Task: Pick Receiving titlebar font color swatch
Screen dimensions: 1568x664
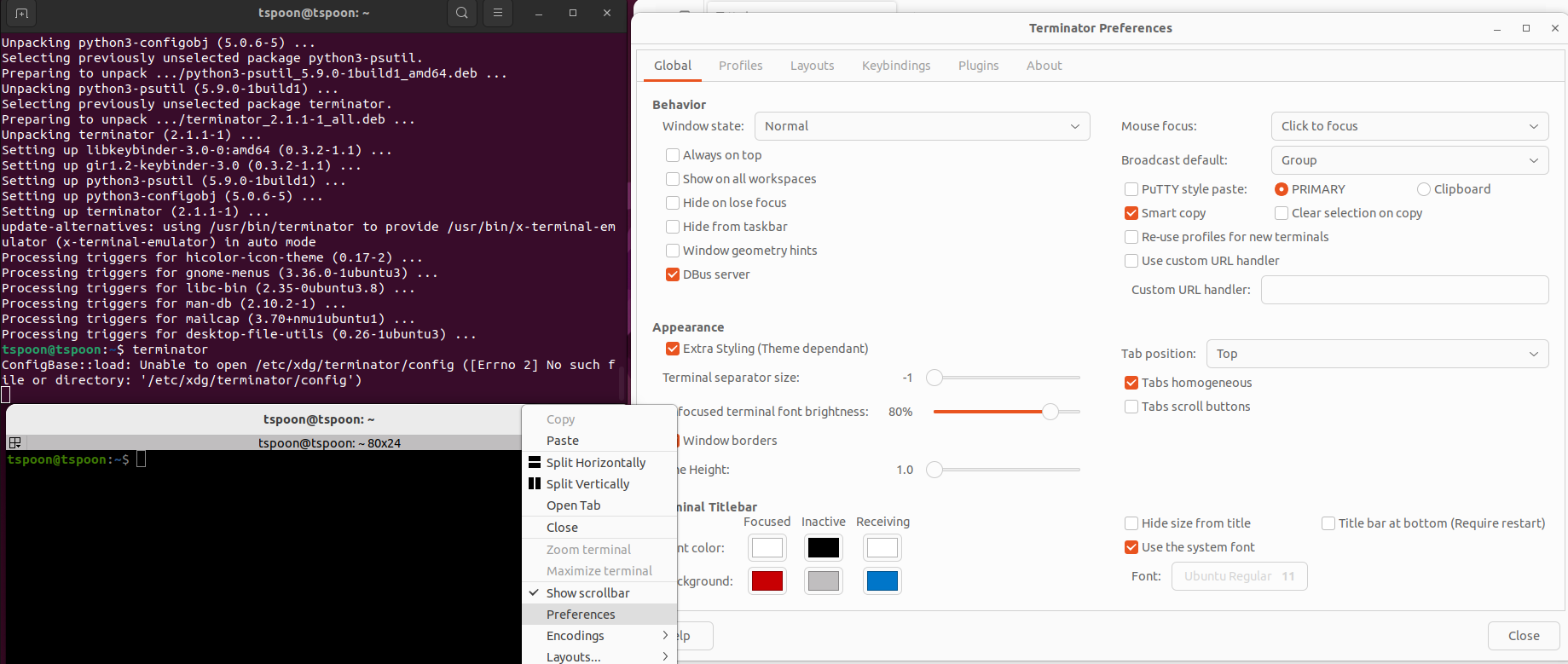Action: [x=882, y=547]
